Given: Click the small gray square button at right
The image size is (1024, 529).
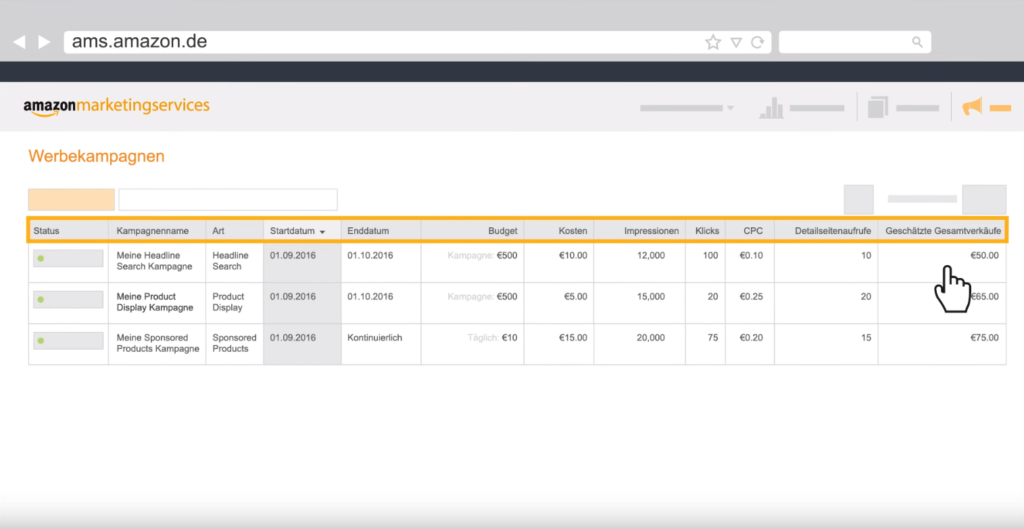Looking at the screenshot, I should pos(859,199).
